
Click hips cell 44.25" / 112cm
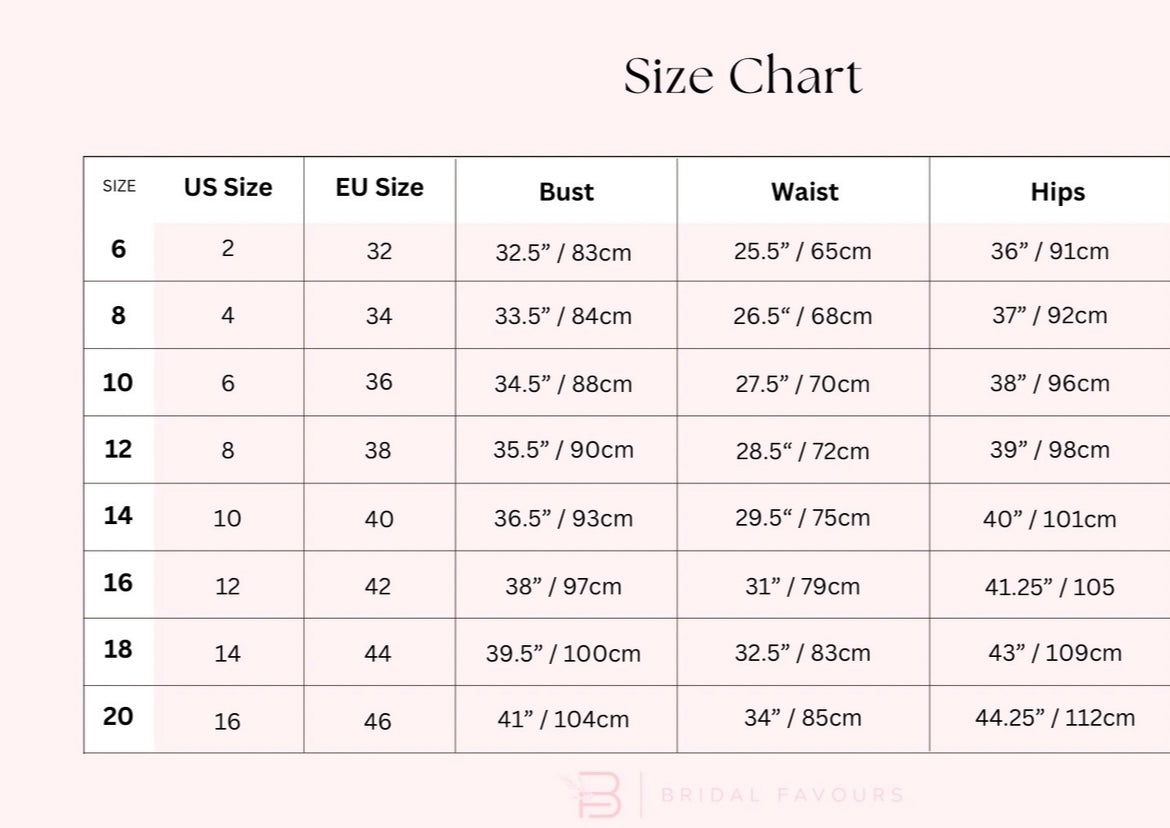[x=1055, y=717]
